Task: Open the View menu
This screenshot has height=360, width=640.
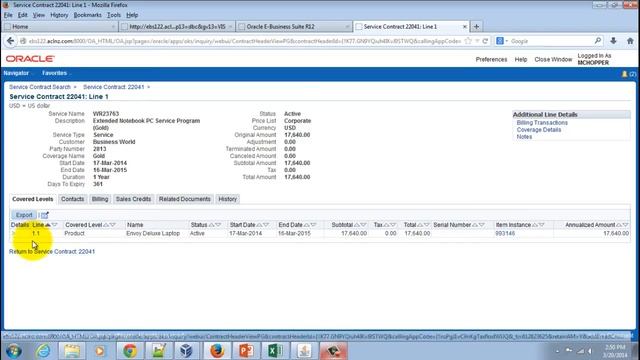Action: [39, 15]
